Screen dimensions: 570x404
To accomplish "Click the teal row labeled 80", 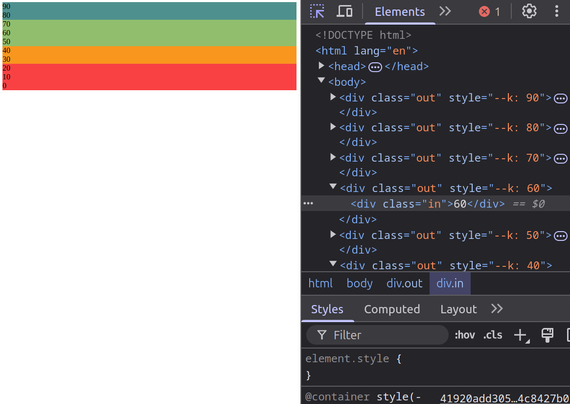I will tap(149, 15).
